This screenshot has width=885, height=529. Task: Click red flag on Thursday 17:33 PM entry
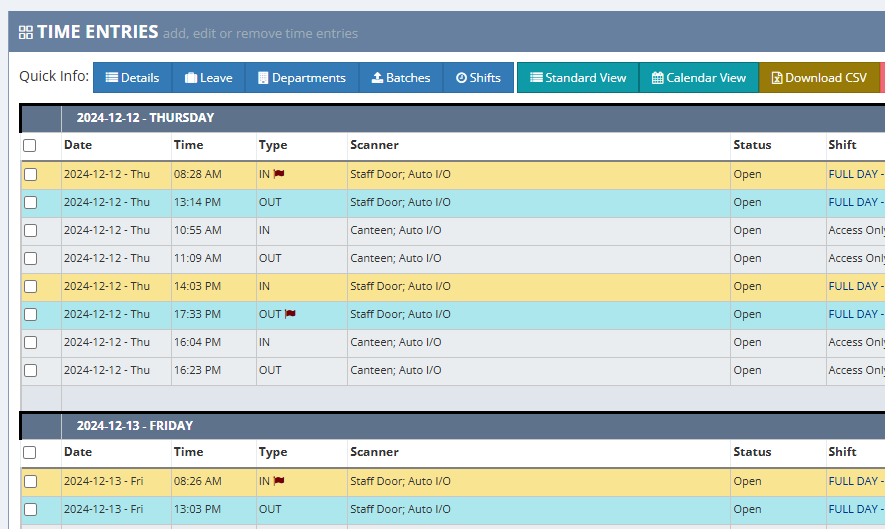point(291,314)
